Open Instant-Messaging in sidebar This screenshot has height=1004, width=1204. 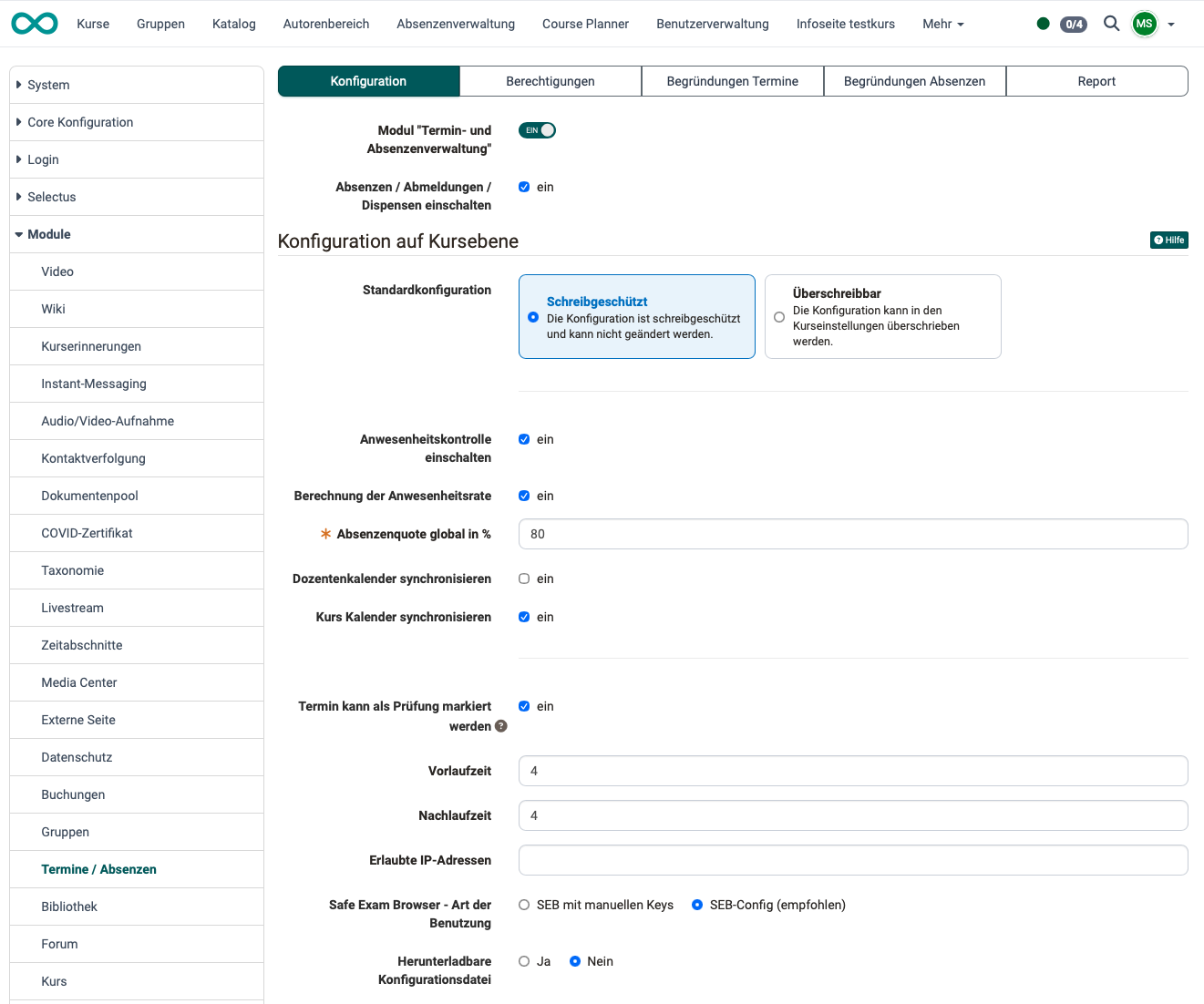tap(137, 384)
